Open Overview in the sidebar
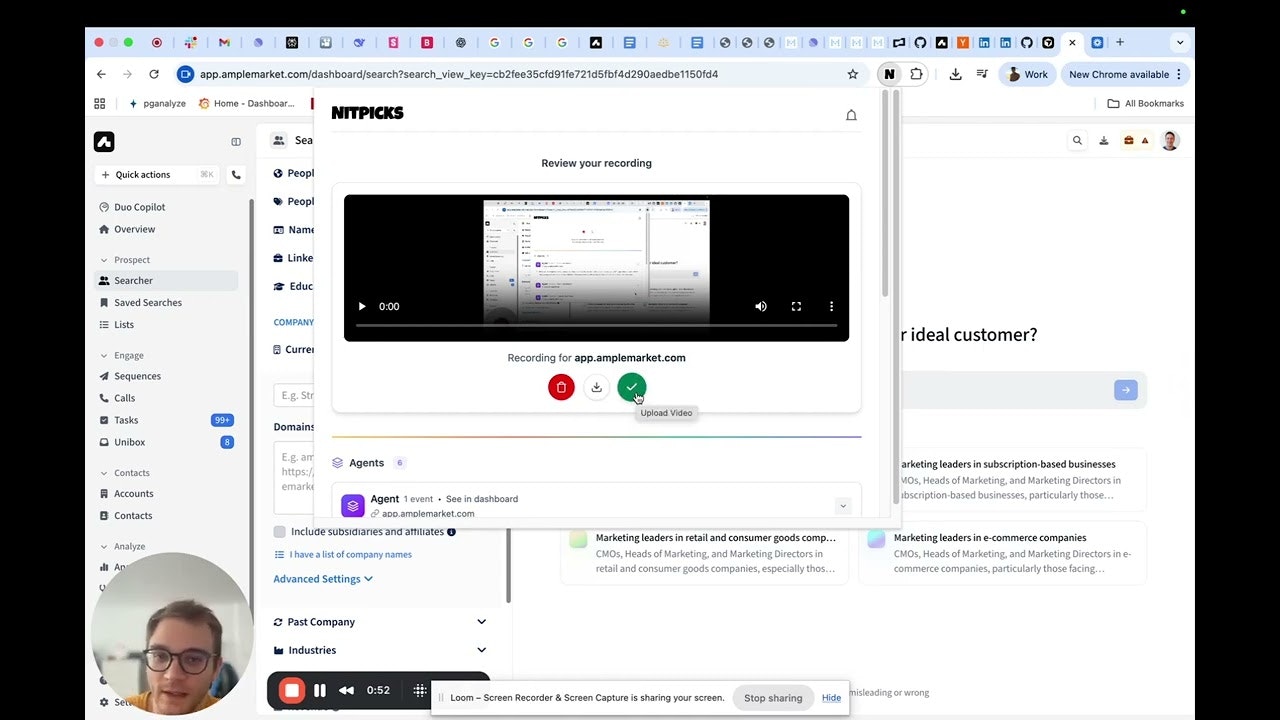The height and width of the screenshot is (720, 1280). (x=135, y=229)
